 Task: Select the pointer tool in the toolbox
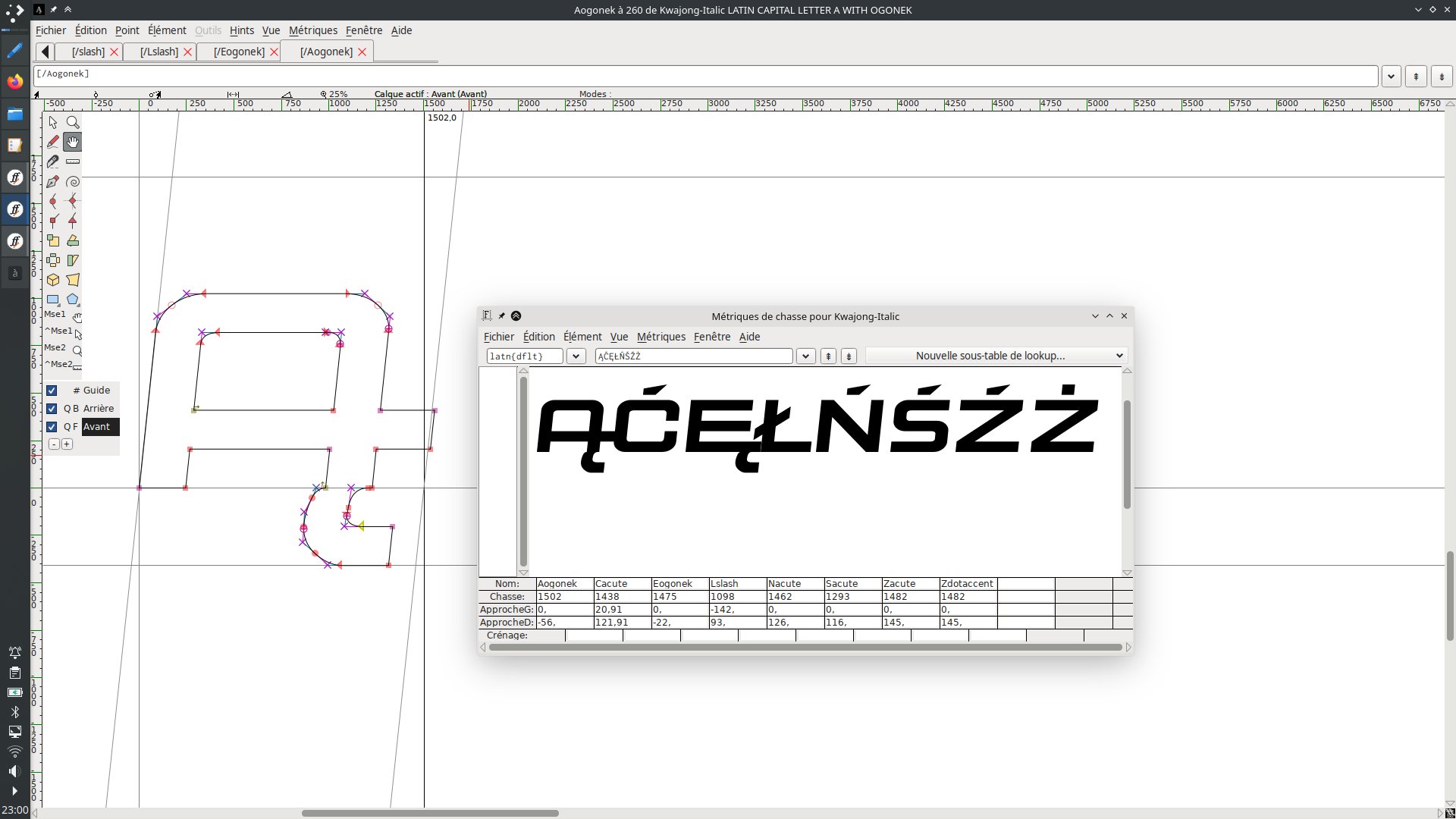tap(53, 122)
